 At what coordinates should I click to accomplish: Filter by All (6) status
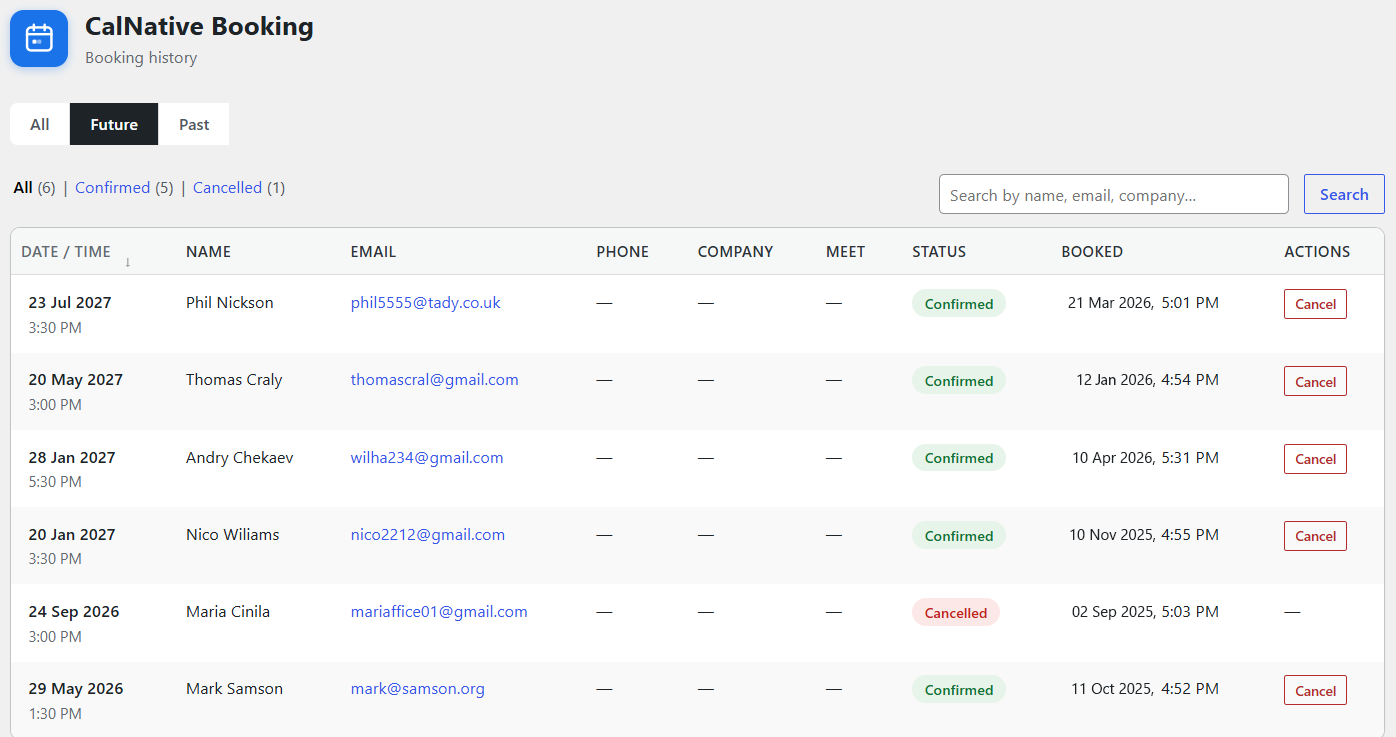[34, 188]
